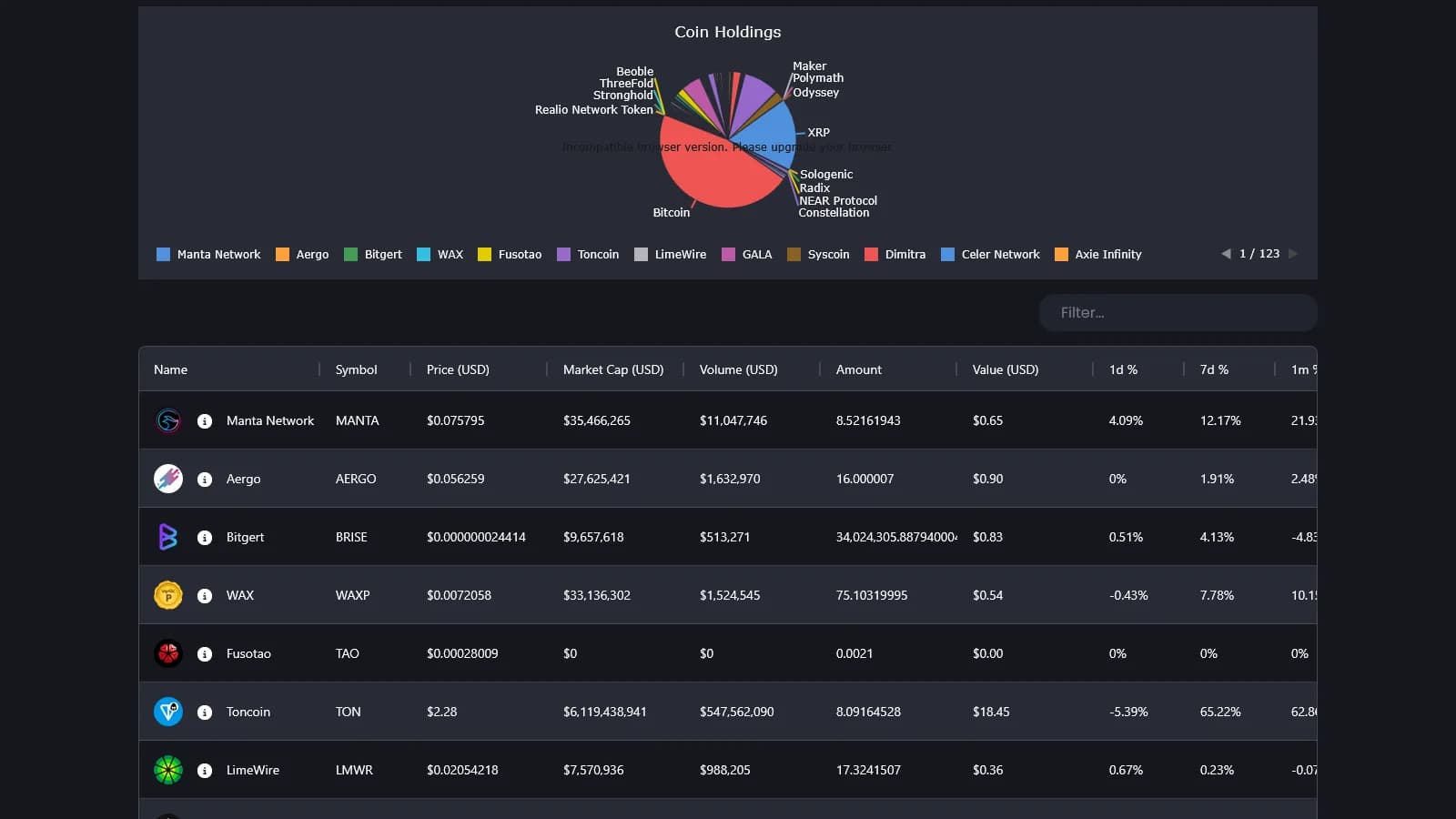This screenshot has height=819, width=1456.
Task: Toggle Fusotao legend entry
Action: [x=510, y=255]
